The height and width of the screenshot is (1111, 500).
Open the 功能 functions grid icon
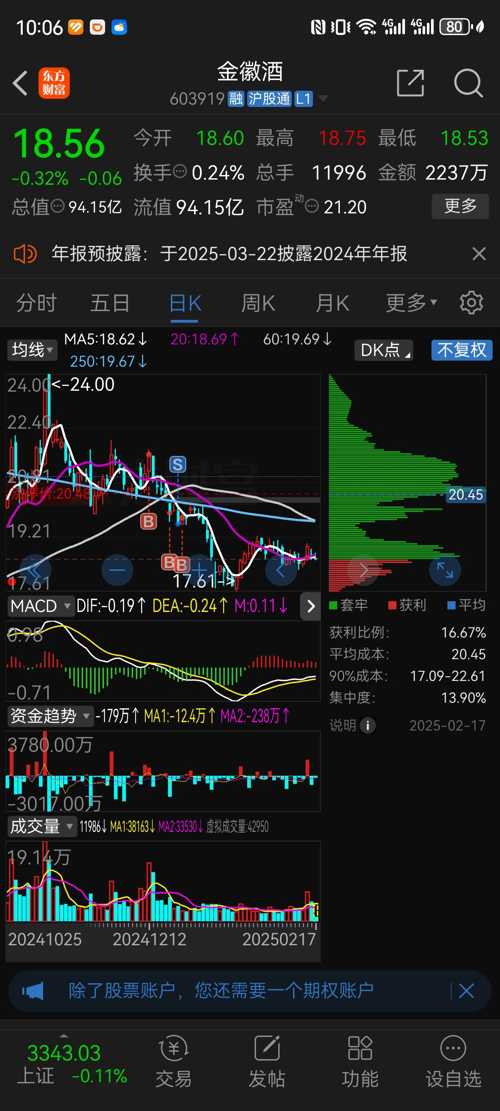(x=360, y=1061)
